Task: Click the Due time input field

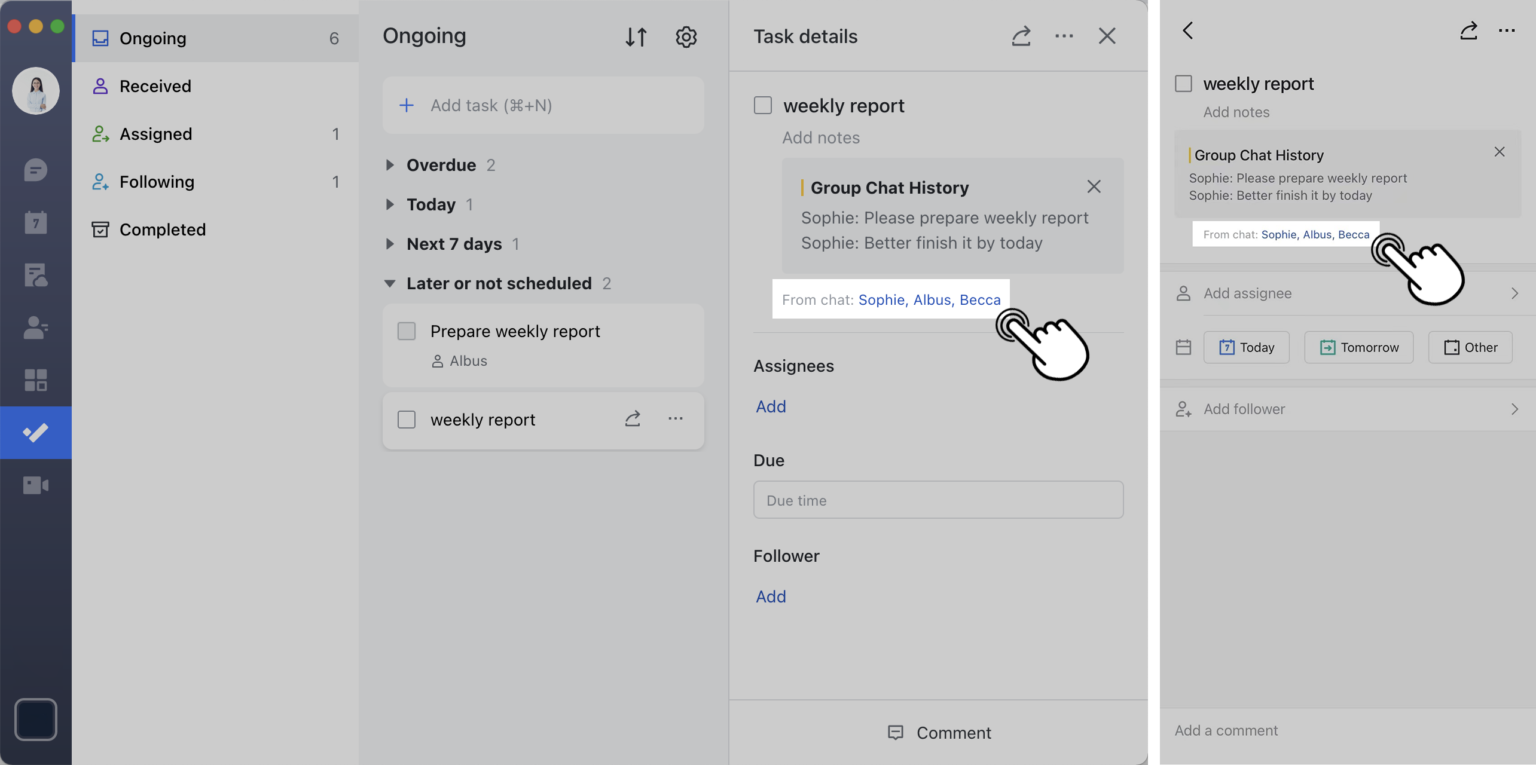Action: click(938, 499)
